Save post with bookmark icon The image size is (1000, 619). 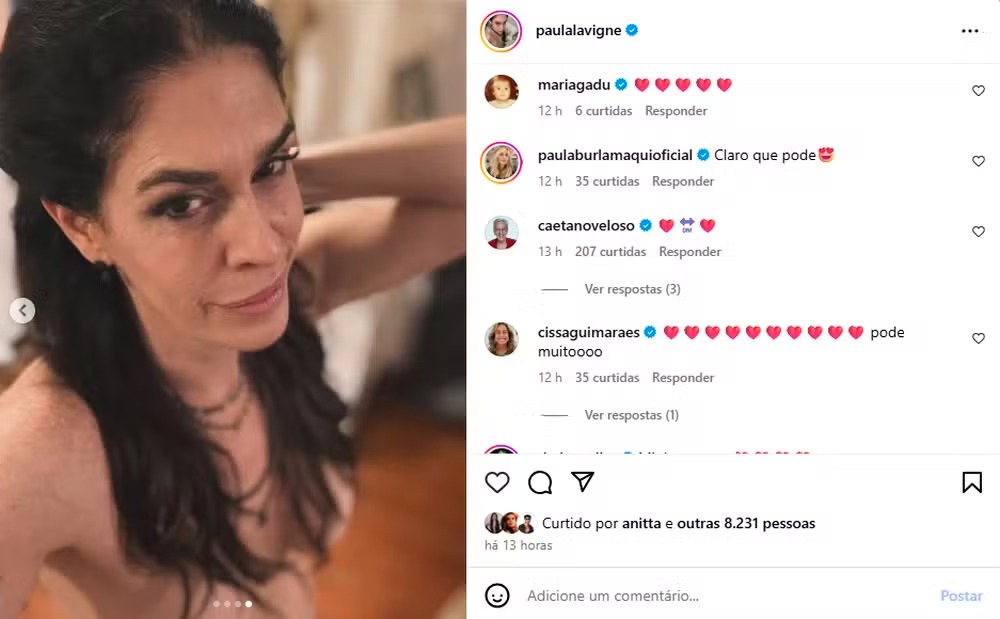(971, 483)
